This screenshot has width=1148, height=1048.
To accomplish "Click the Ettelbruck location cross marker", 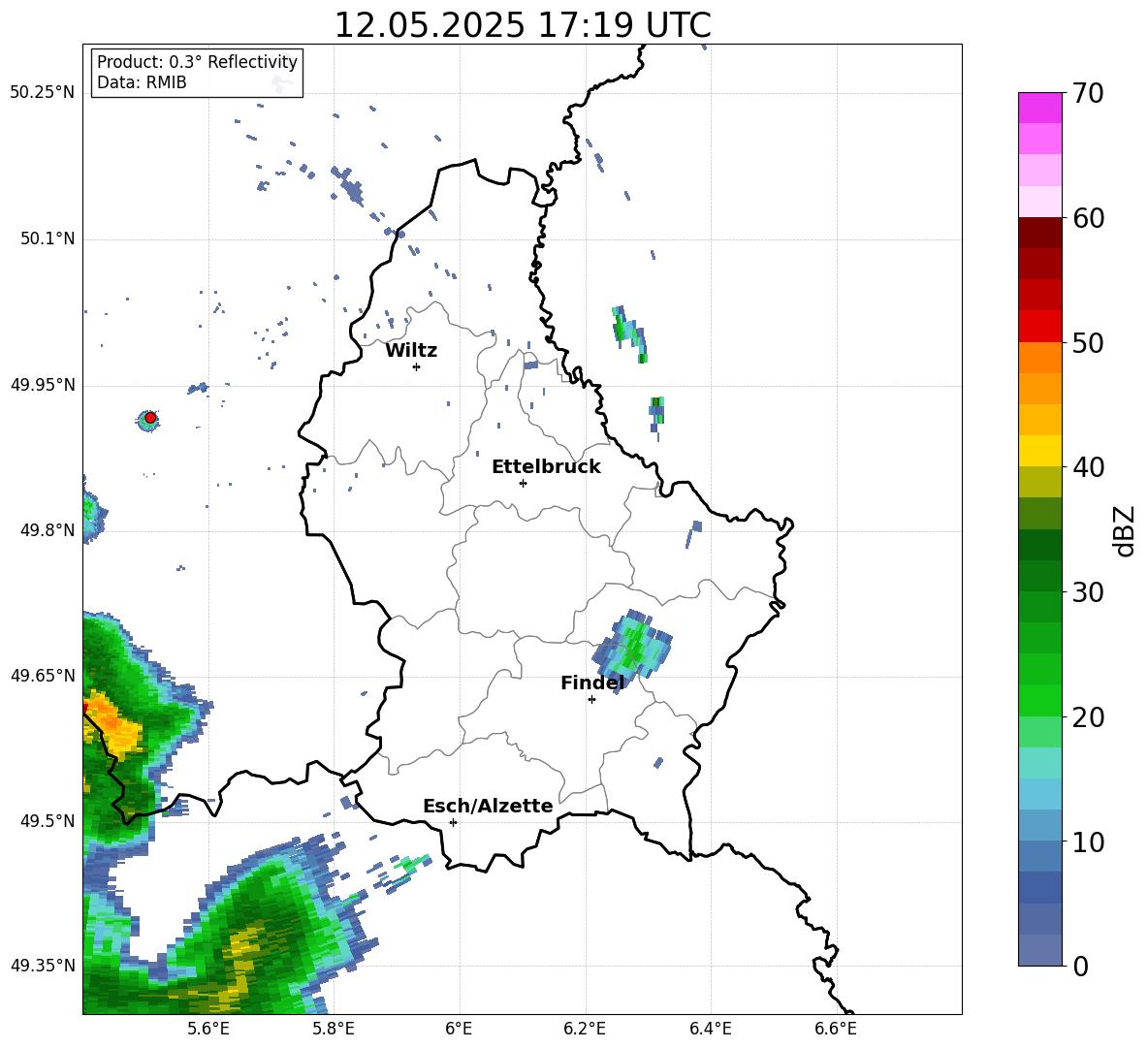I will click(523, 483).
